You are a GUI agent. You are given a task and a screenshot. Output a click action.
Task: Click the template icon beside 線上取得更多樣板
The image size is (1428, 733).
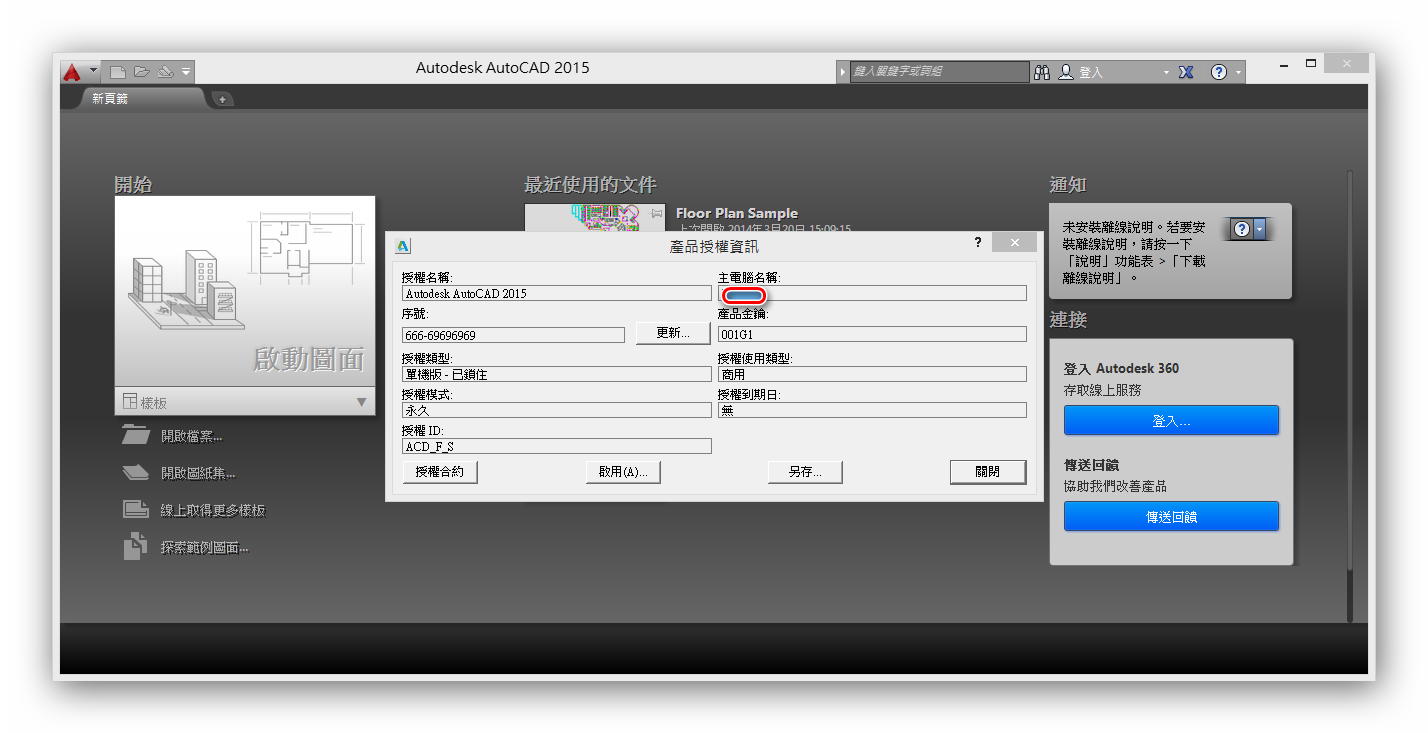pos(135,509)
